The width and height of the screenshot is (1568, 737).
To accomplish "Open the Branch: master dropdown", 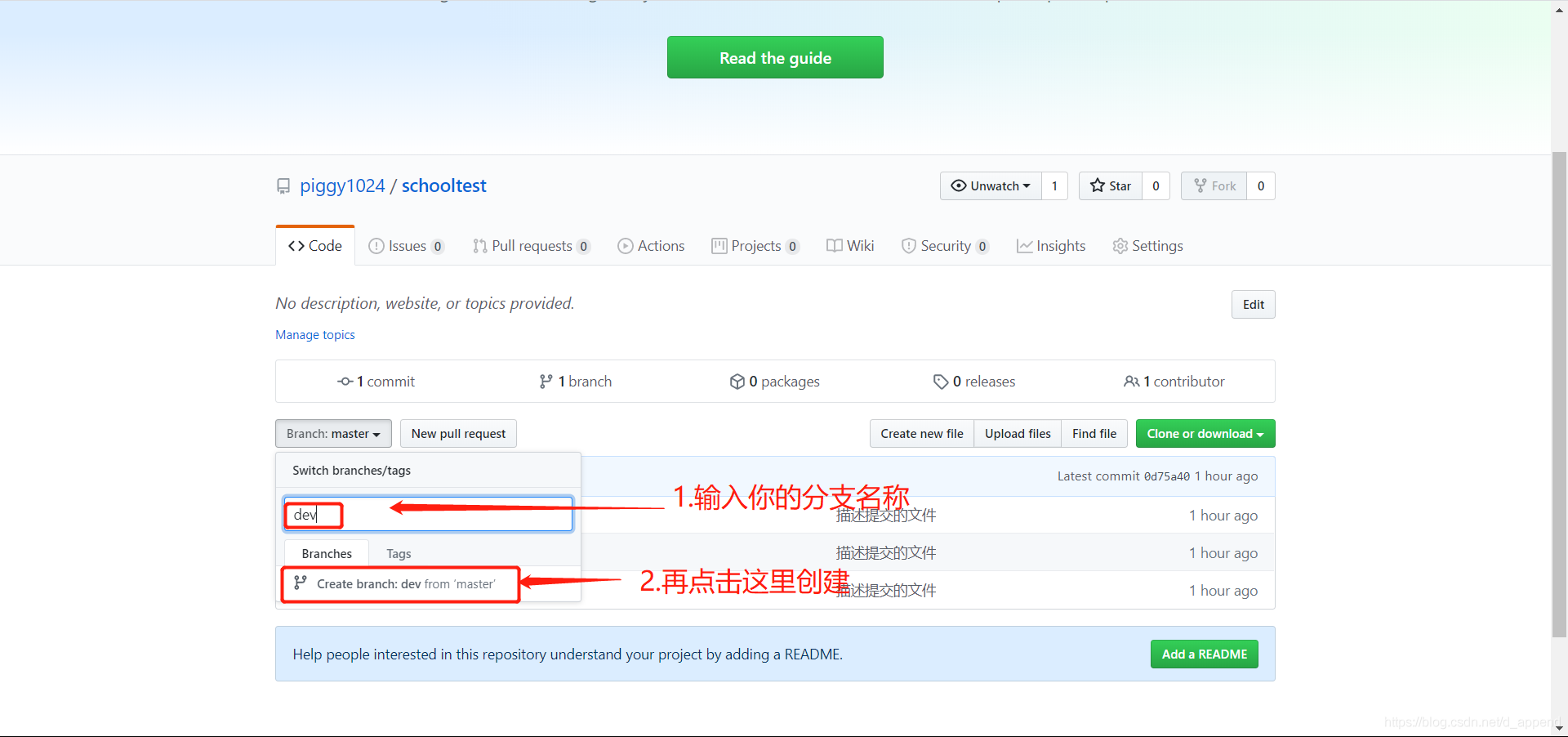I will coord(333,434).
